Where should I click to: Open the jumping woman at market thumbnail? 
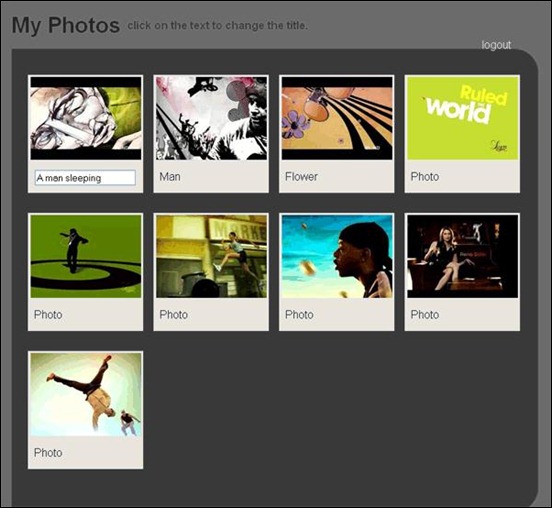[x=211, y=256]
